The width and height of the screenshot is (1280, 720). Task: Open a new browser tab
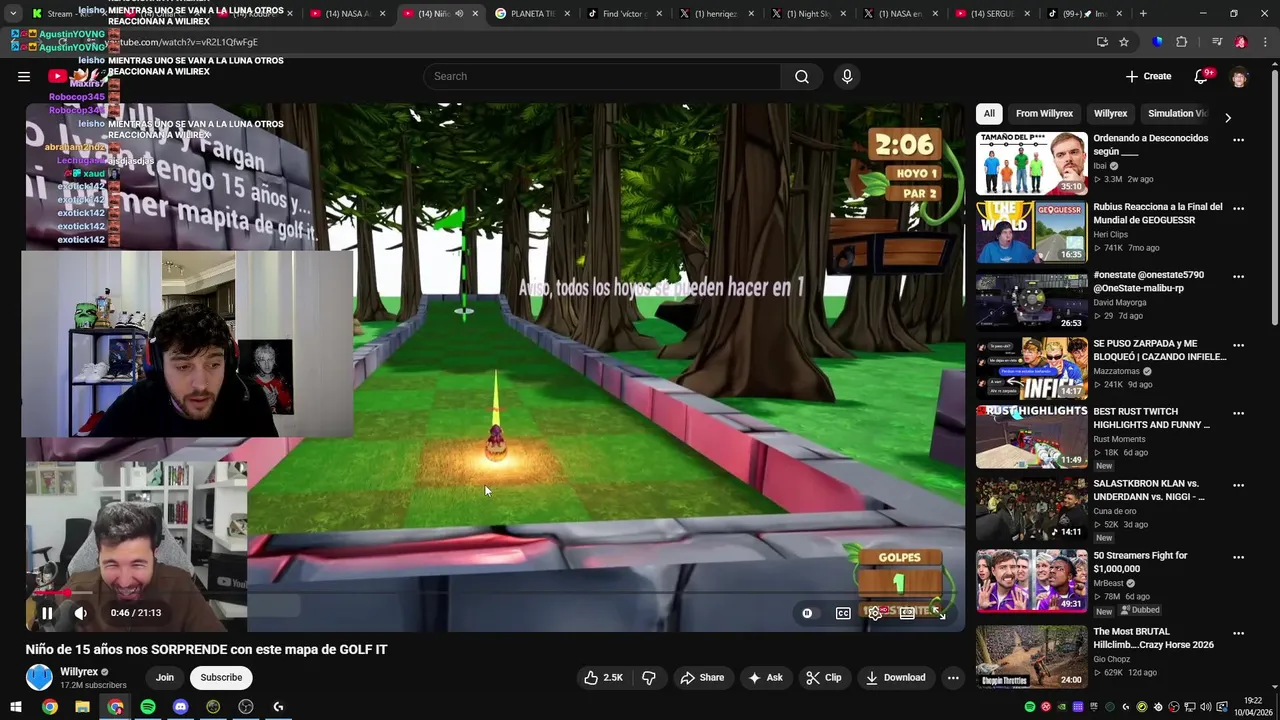coord(1143,14)
